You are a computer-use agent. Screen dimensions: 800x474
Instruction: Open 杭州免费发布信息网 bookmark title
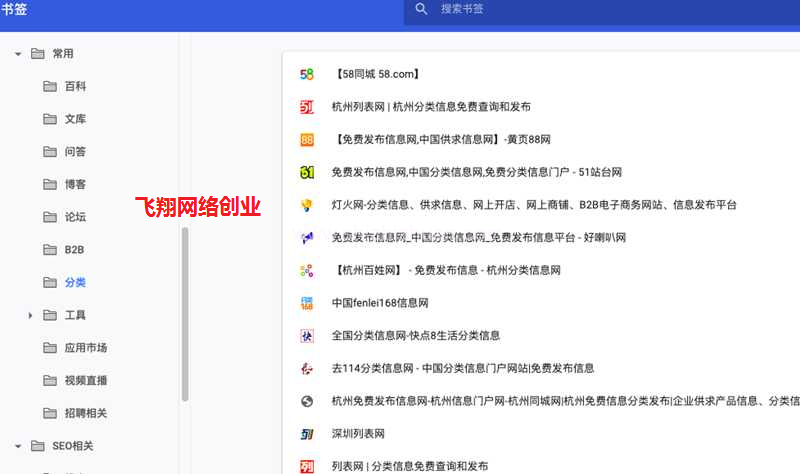(566, 401)
